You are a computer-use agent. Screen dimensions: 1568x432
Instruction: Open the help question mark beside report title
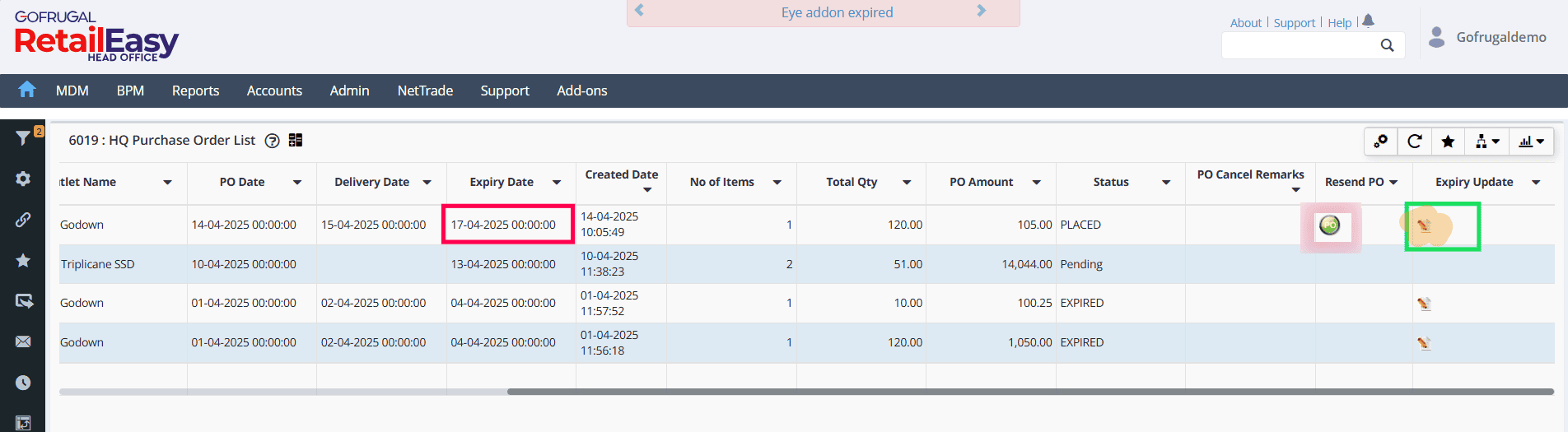(273, 141)
